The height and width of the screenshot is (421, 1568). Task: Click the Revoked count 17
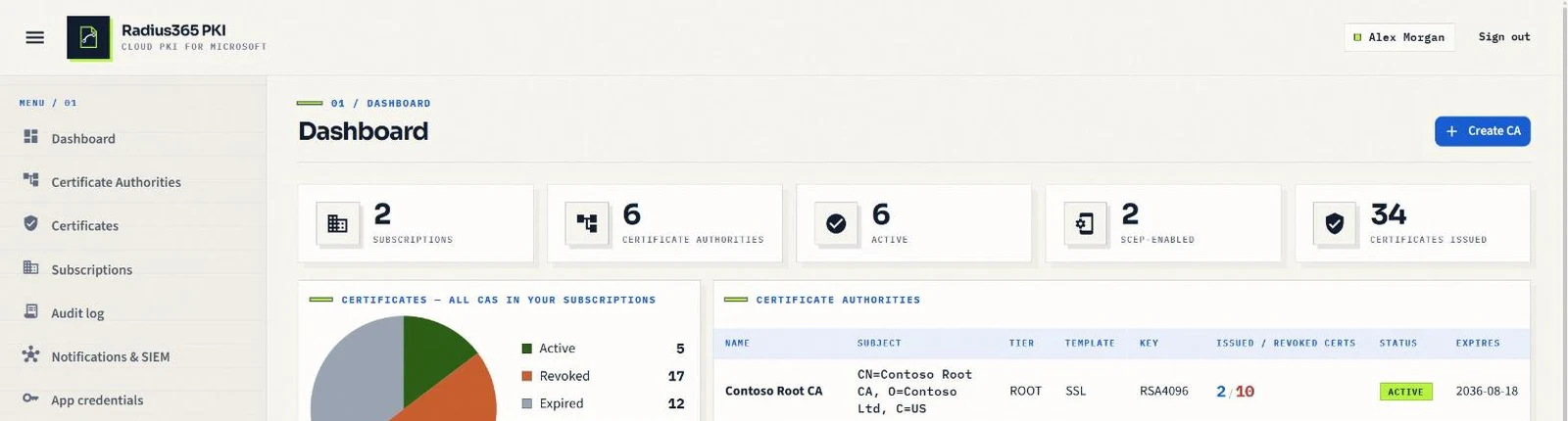point(676,376)
